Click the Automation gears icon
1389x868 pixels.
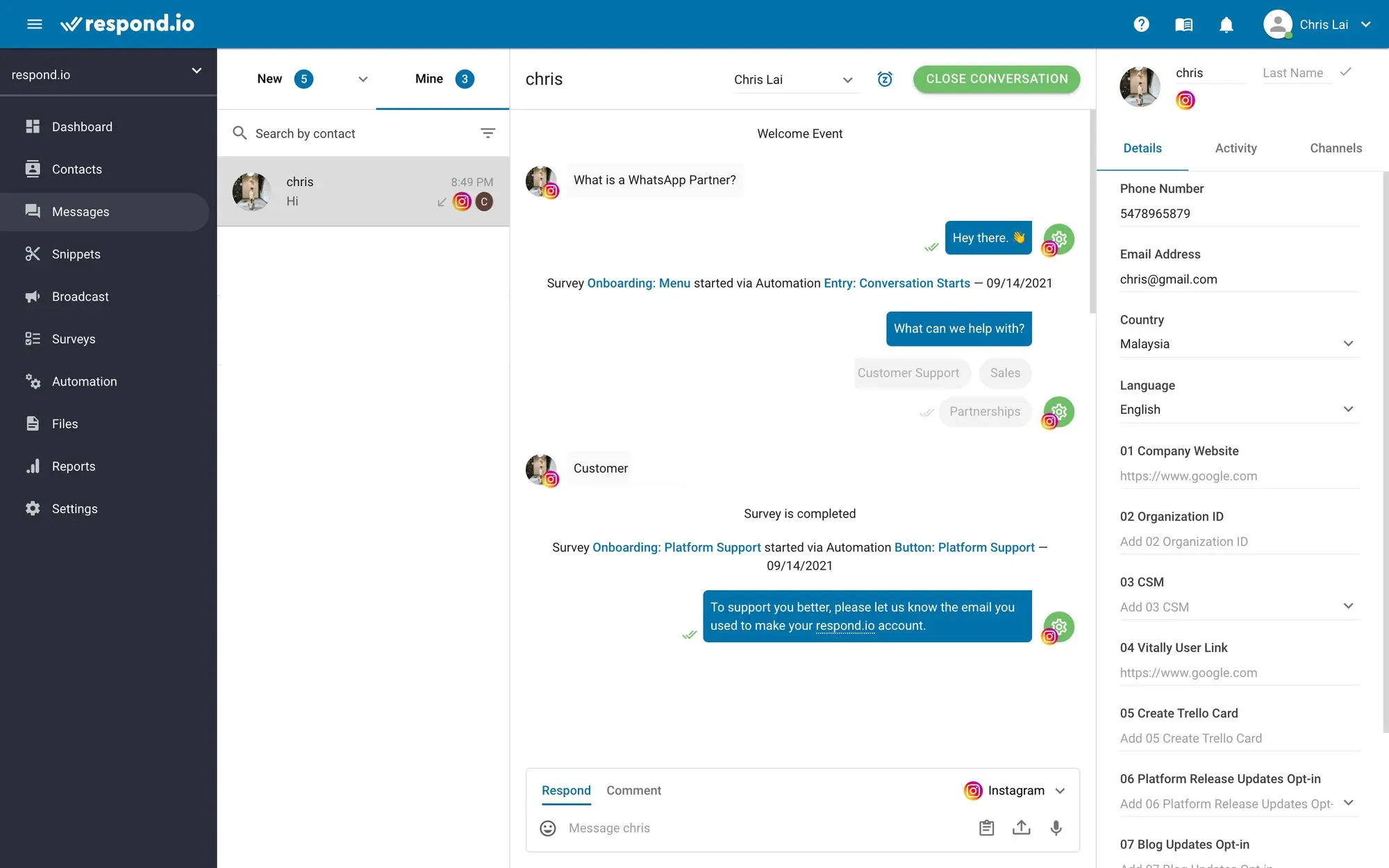click(33, 381)
